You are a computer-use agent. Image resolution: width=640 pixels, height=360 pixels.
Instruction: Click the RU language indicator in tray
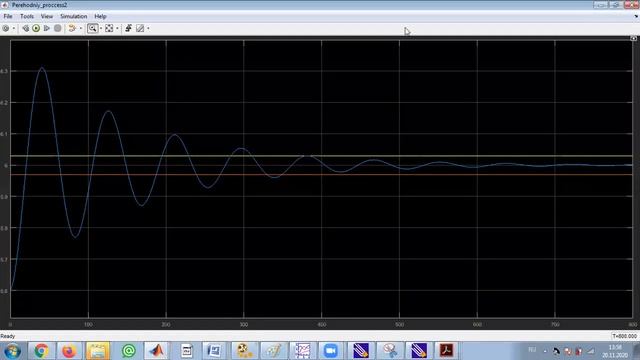point(532,350)
